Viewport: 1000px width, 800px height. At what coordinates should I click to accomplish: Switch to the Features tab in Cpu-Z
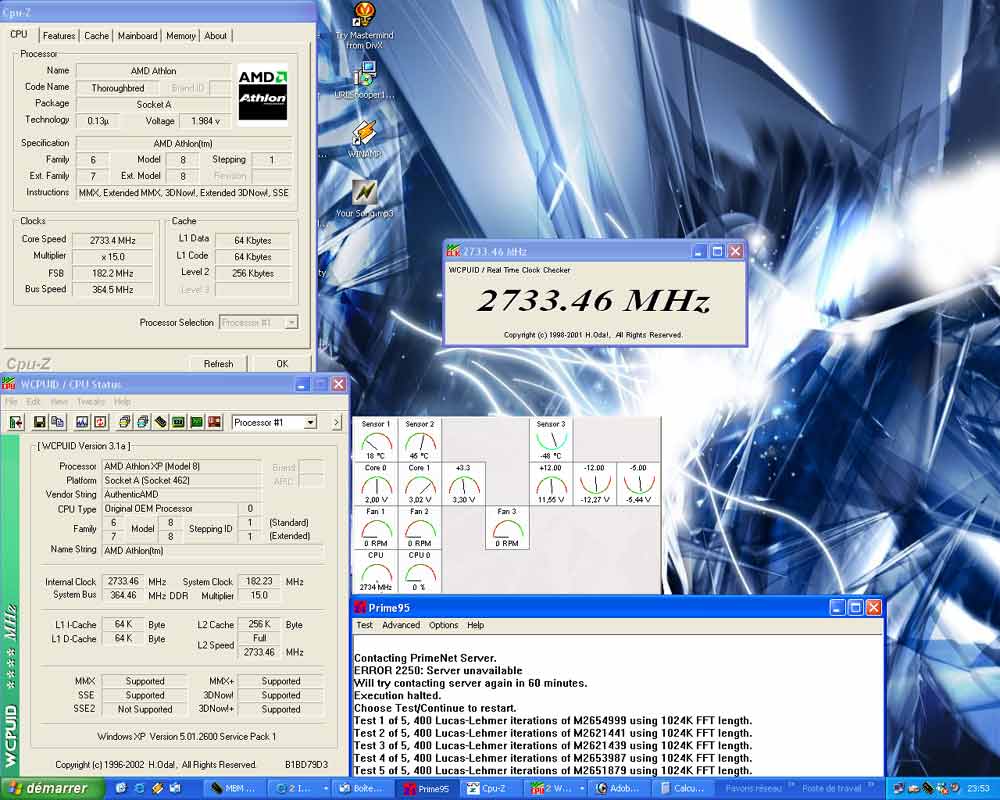tap(59, 36)
